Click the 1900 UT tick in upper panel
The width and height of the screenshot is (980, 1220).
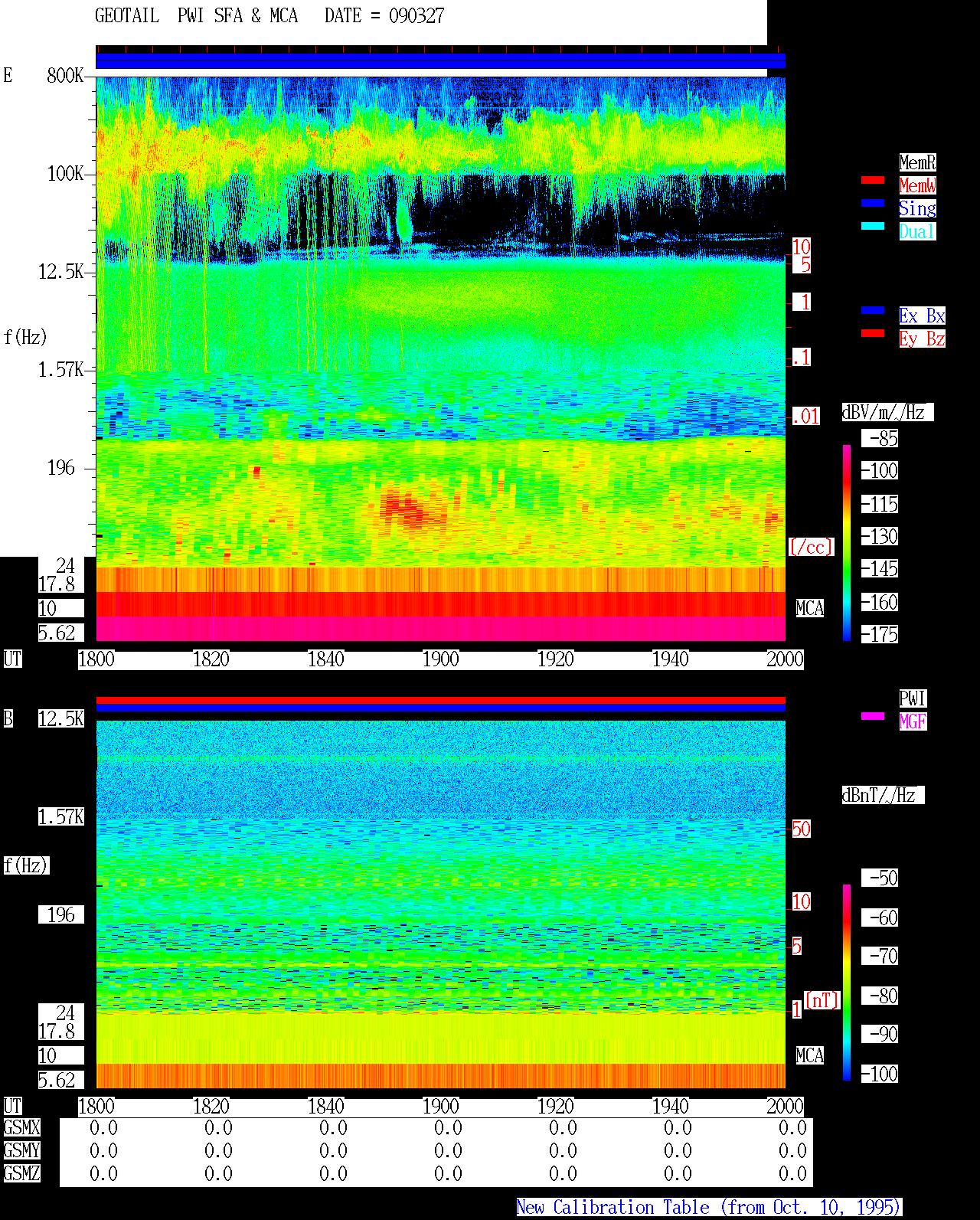(x=440, y=659)
